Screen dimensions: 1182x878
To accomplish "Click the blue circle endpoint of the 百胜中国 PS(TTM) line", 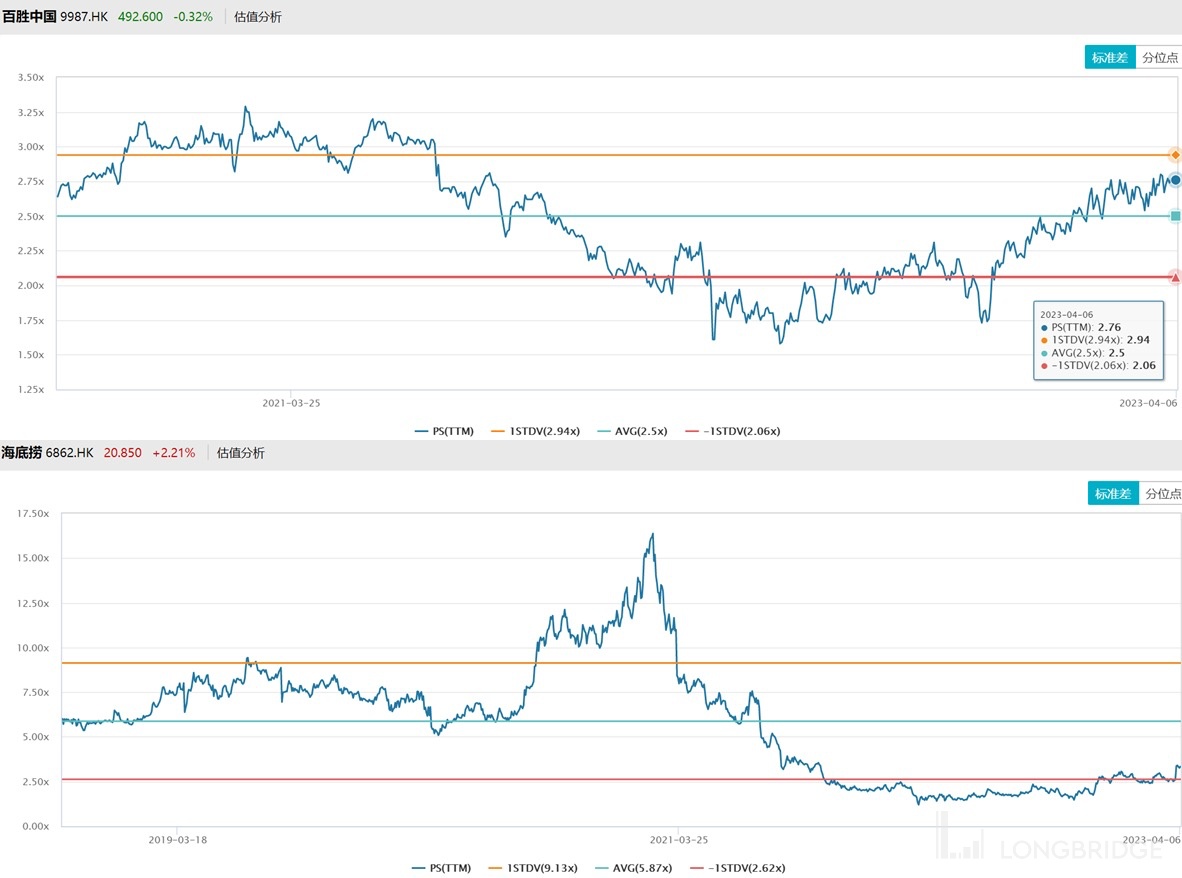I will click(1175, 180).
